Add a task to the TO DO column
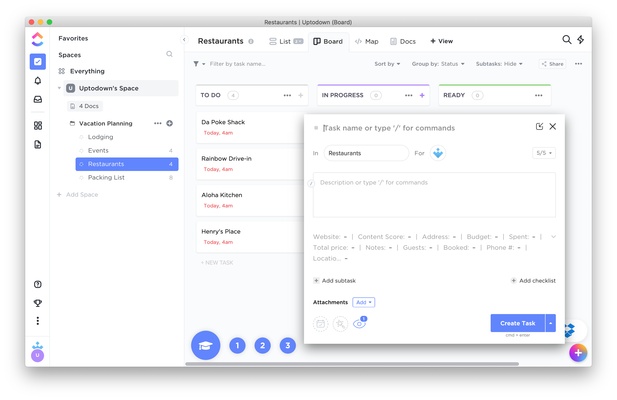The image size is (617, 400). [301, 95]
